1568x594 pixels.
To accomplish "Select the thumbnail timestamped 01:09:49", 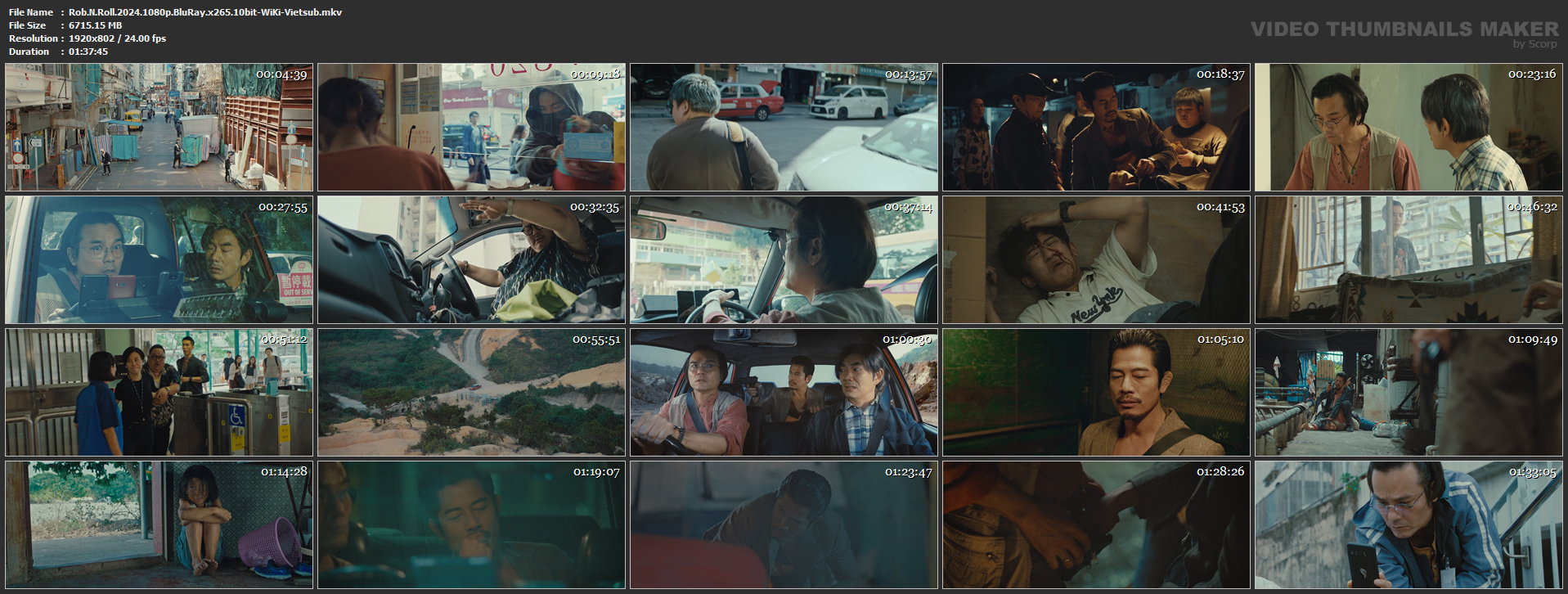I will 1409,393.
